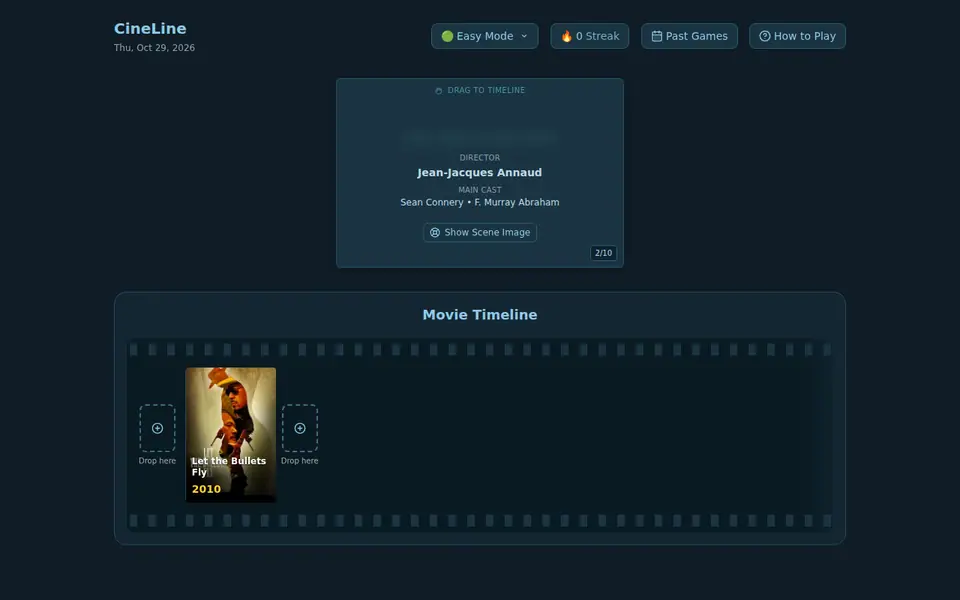
Task: Select drop zone after Let the Bullets Fly
Action: (x=299, y=428)
